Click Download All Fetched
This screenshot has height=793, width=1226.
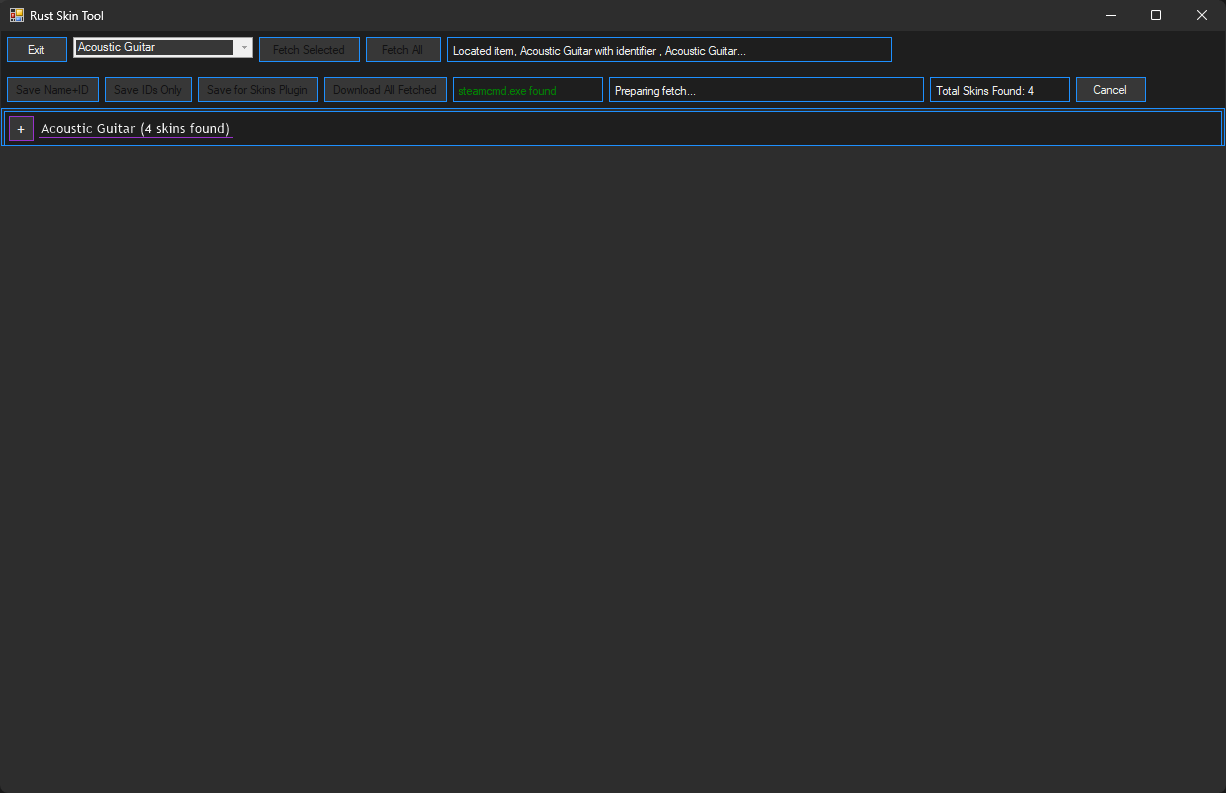(385, 90)
